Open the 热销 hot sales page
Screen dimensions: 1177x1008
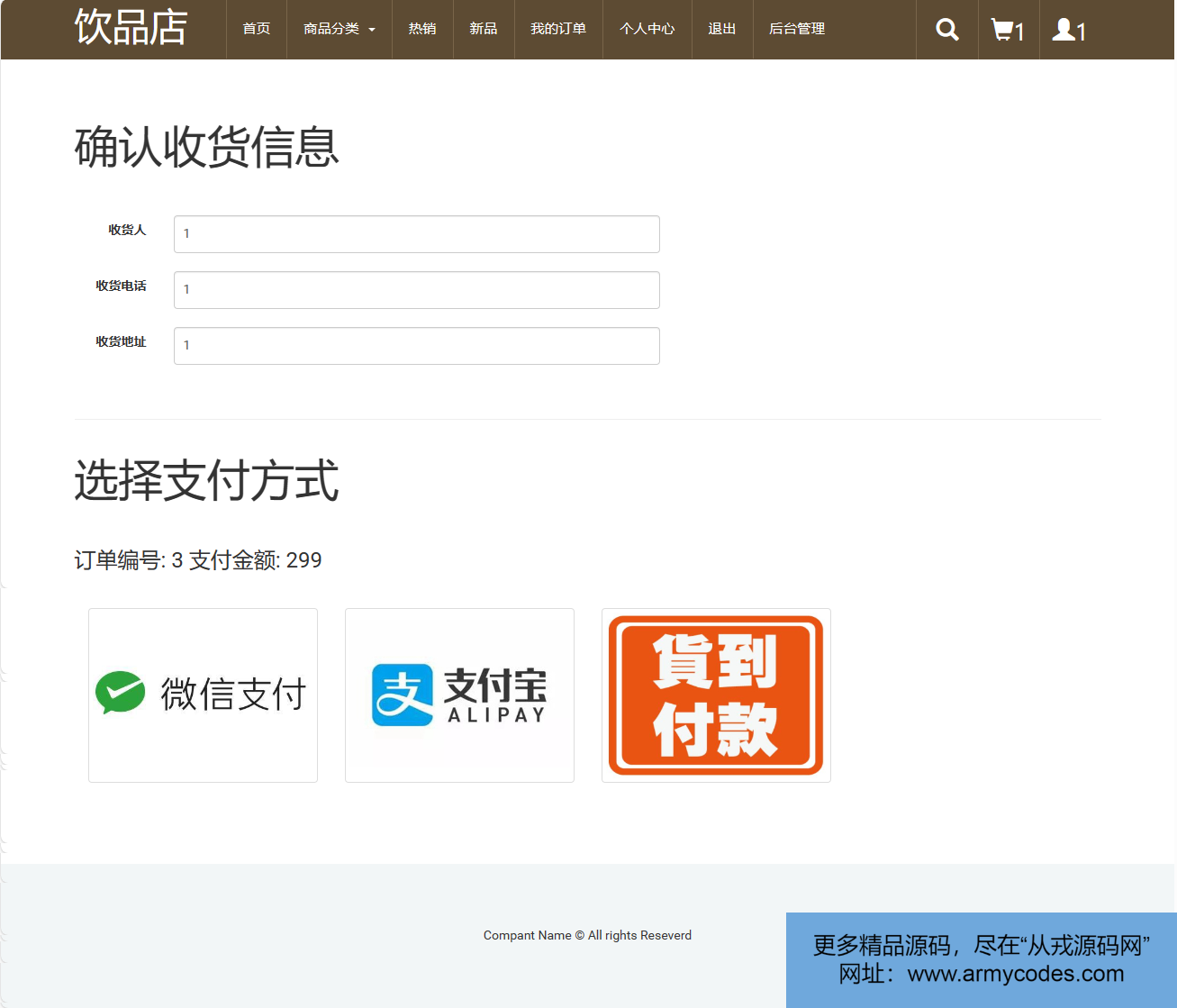coord(421,29)
